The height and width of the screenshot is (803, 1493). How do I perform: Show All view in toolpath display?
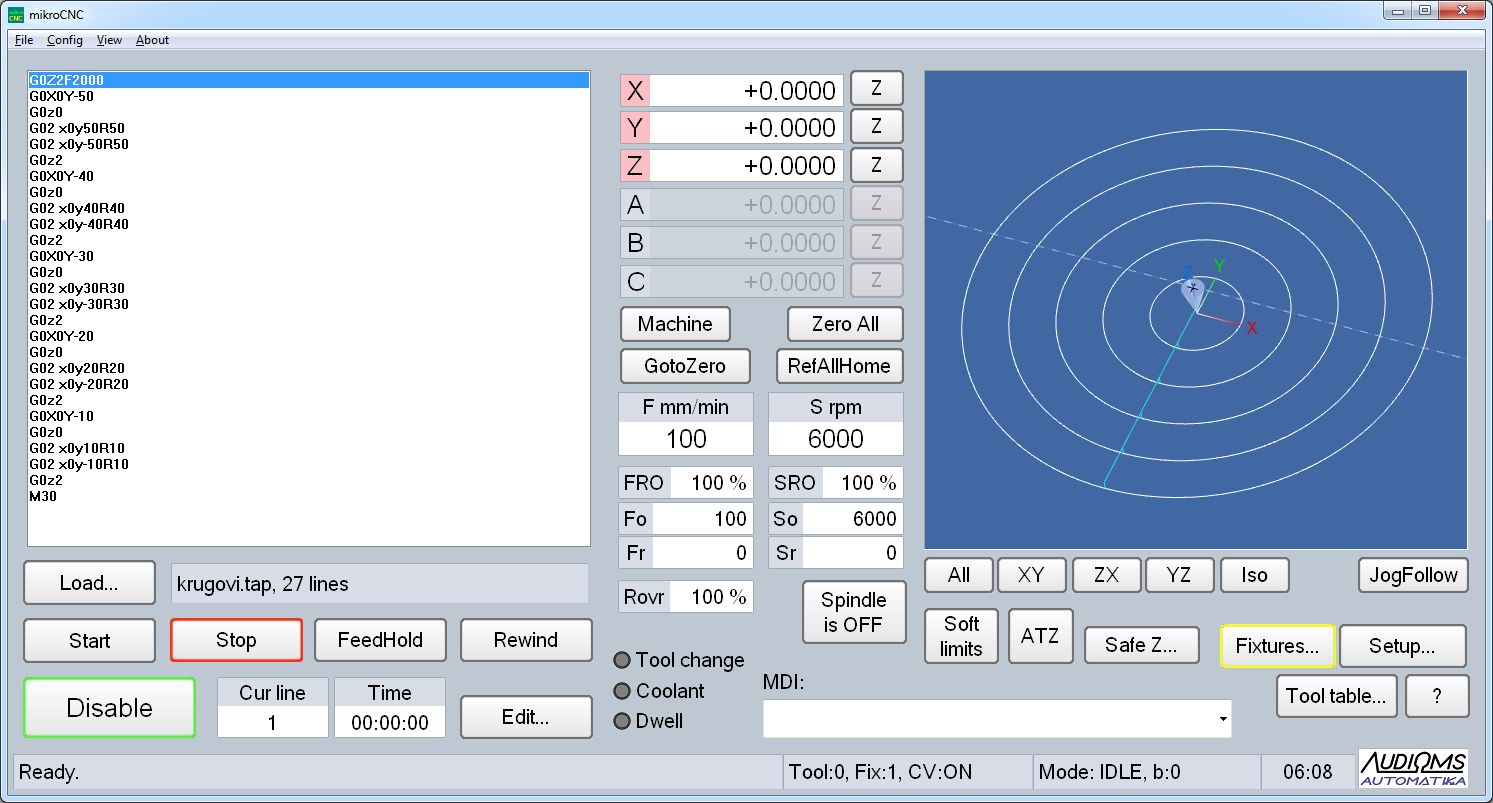click(x=959, y=575)
